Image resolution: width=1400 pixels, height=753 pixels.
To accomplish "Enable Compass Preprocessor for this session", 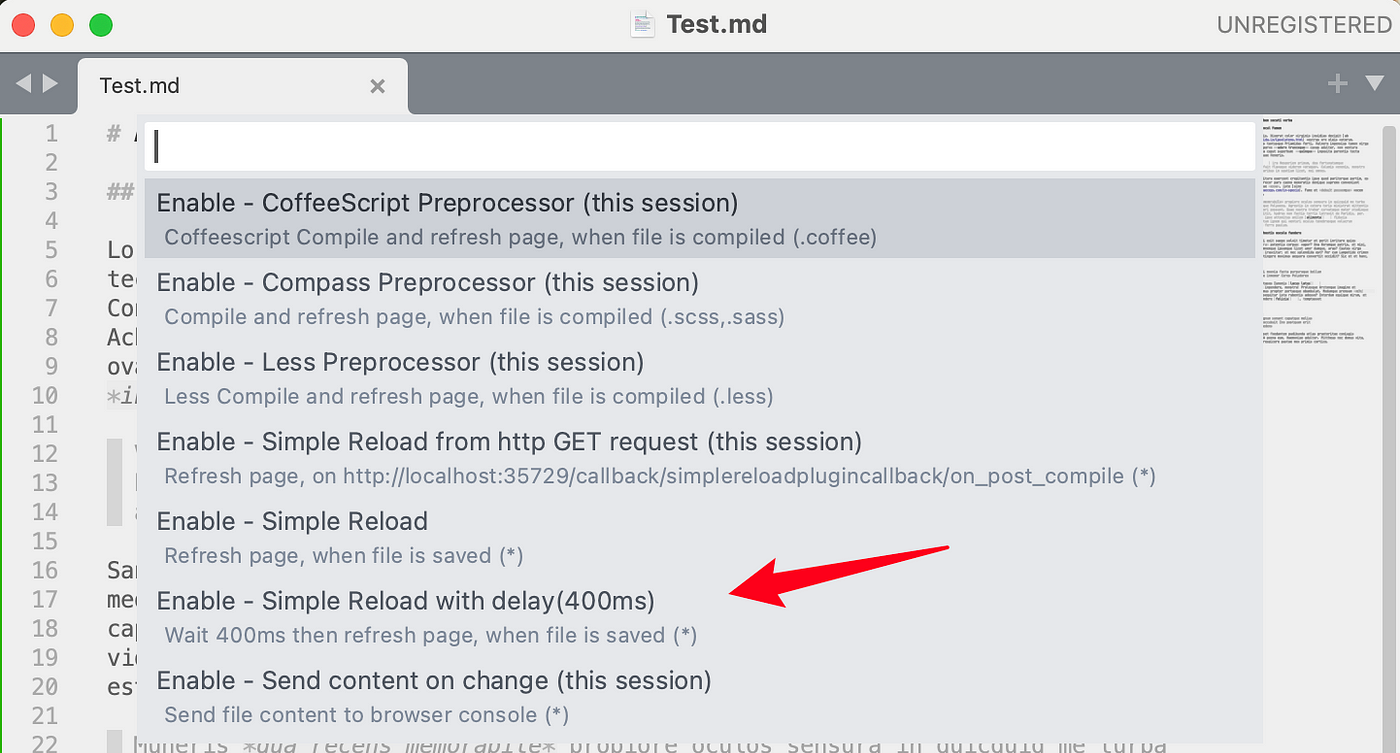I will 700,299.
